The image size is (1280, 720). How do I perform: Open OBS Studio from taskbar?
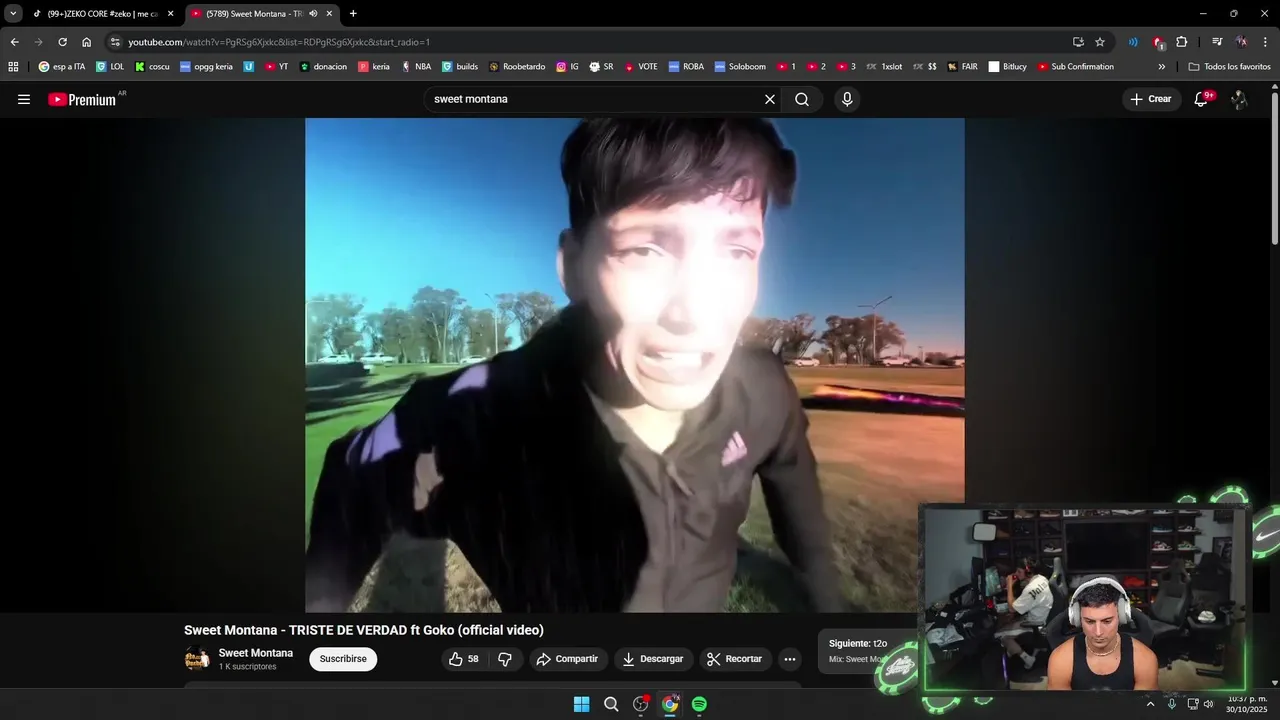point(641,704)
